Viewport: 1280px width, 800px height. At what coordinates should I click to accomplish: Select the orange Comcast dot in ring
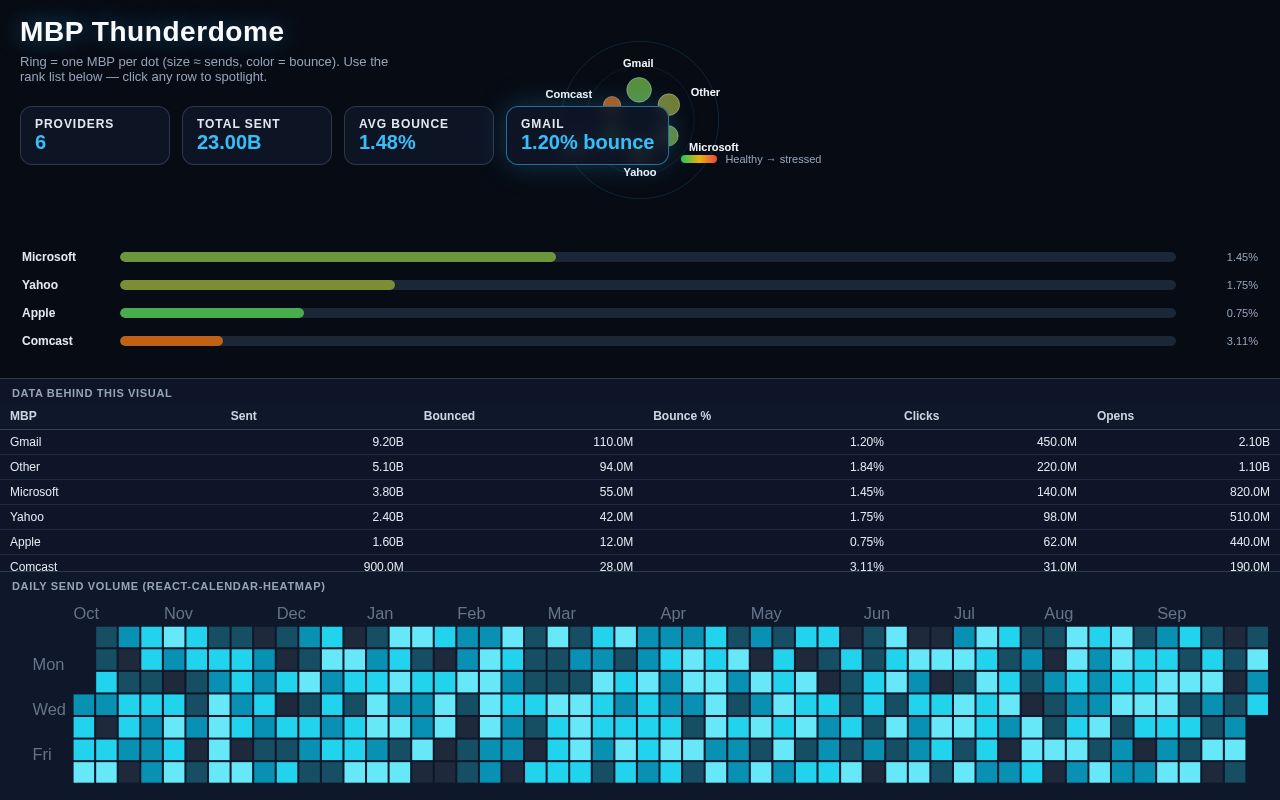pyautogui.click(x=612, y=104)
